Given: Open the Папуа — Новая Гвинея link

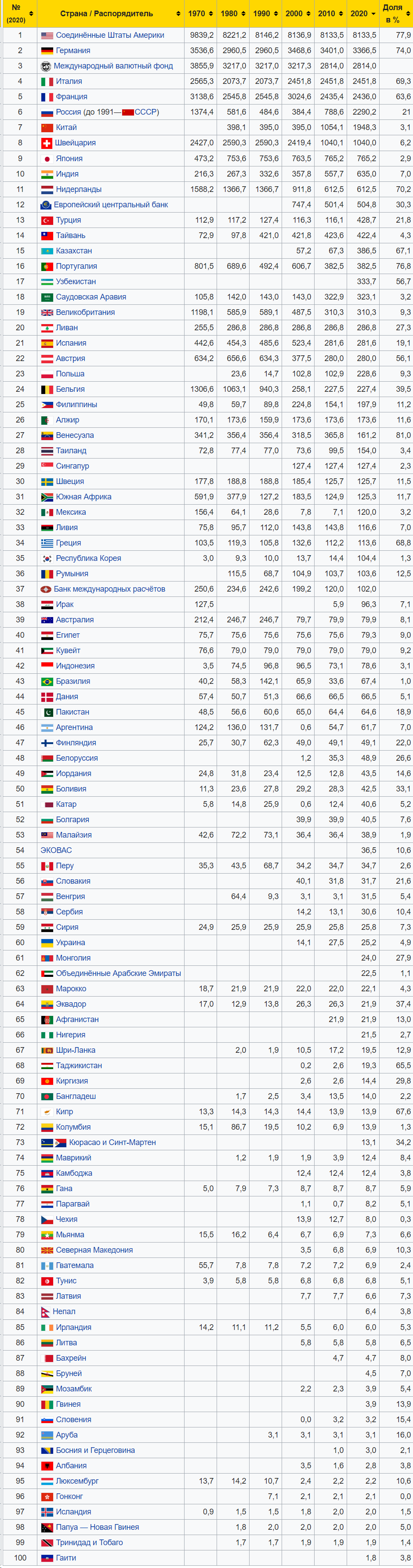Looking at the screenshot, I should coord(98,1527).
